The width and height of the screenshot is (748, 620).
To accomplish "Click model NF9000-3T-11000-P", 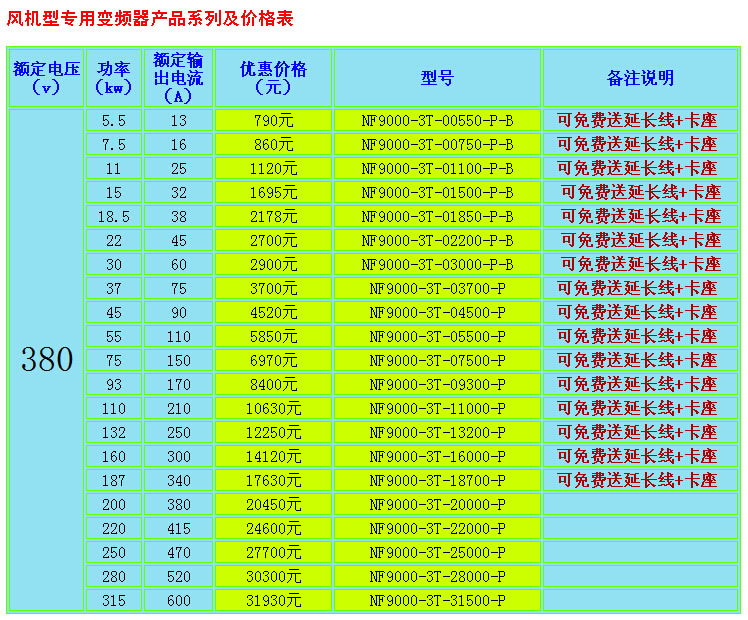I will 437,408.
